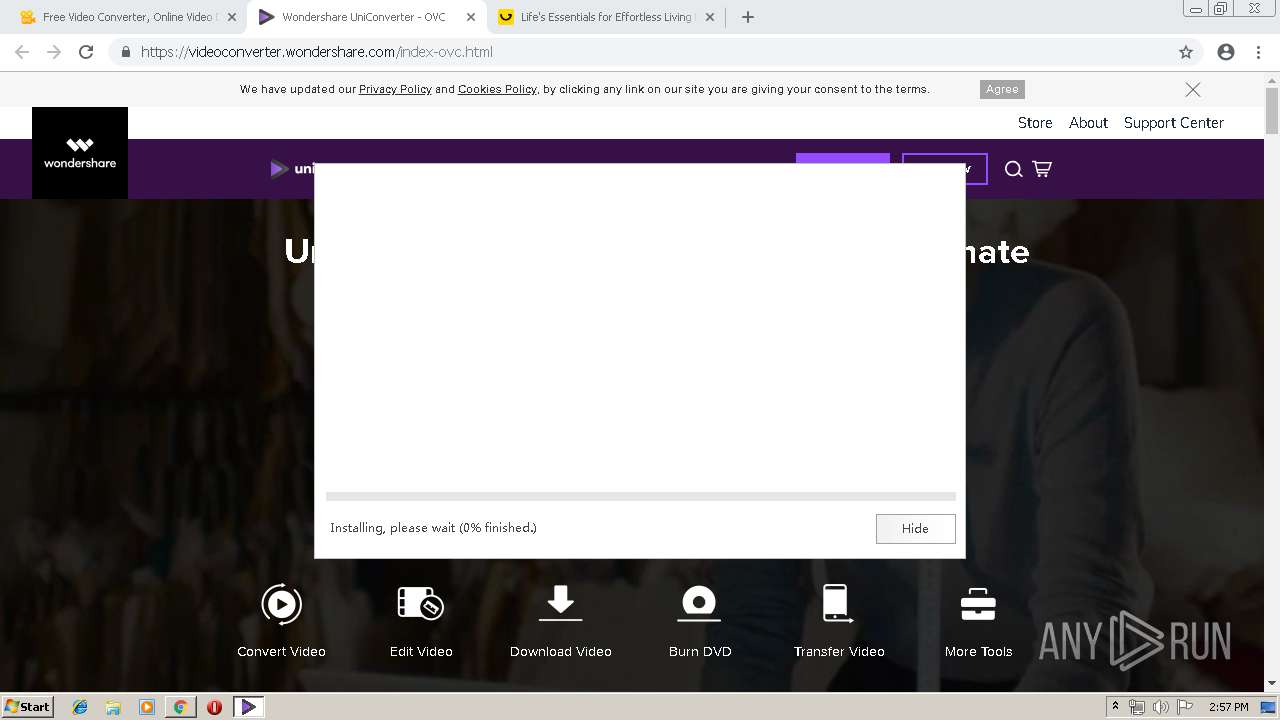Open File Explorer from the taskbar

click(113, 707)
